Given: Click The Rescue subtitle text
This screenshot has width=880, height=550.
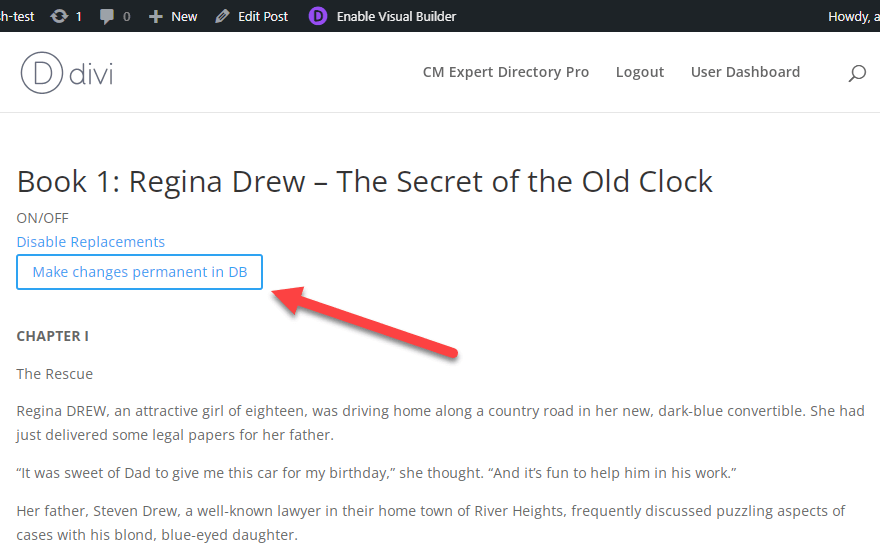Looking at the screenshot, I should (x=55, y=374).
